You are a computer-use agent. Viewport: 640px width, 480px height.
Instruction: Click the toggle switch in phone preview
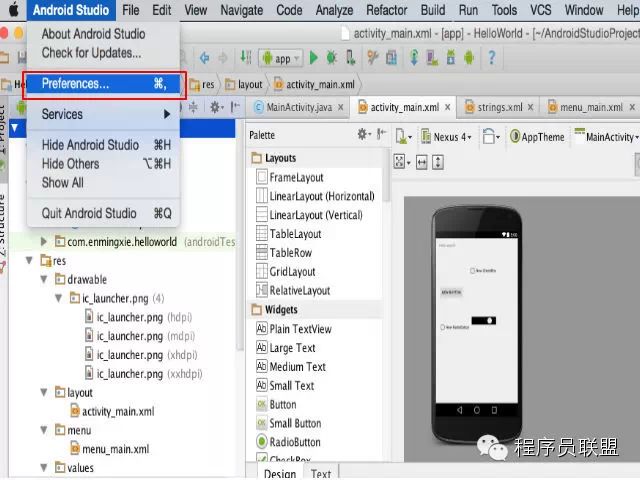click(484, 320)
